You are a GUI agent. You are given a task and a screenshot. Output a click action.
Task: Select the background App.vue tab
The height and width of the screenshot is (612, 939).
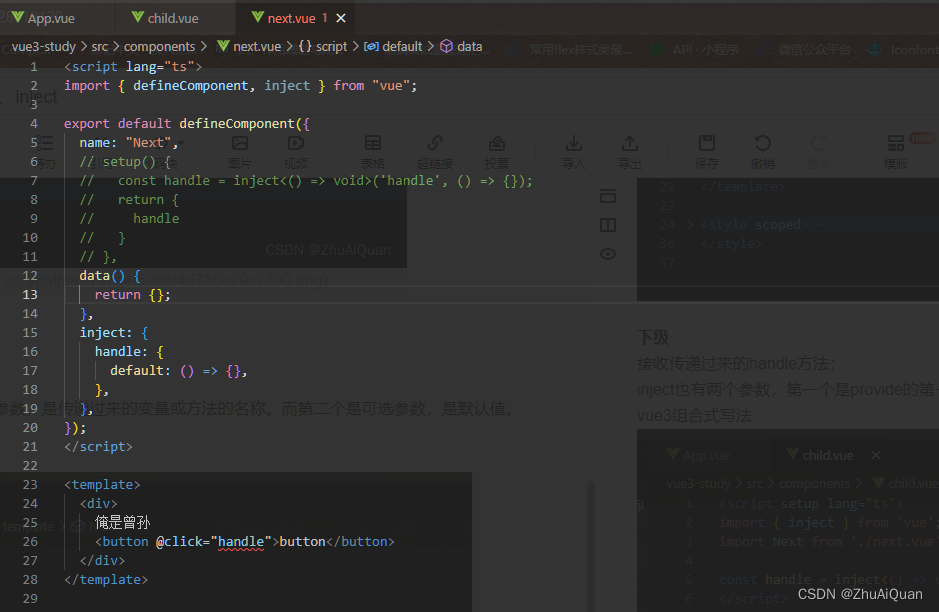699,455
